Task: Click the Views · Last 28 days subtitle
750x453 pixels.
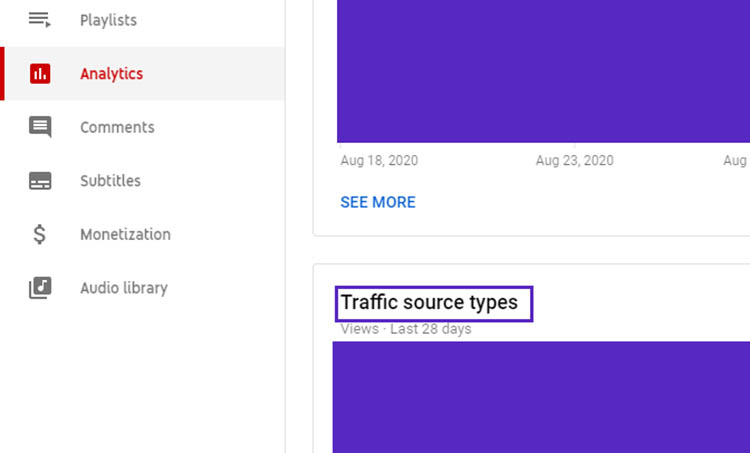Action: [x=406, y=329]
